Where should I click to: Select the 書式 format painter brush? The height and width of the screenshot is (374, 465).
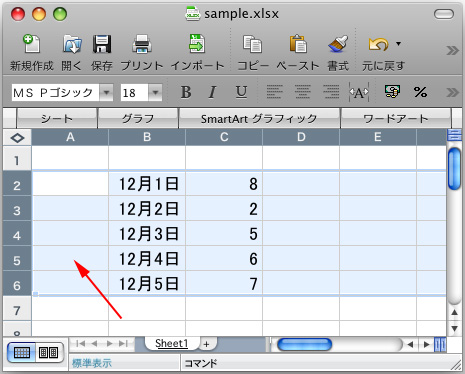(x=338, y=44)
